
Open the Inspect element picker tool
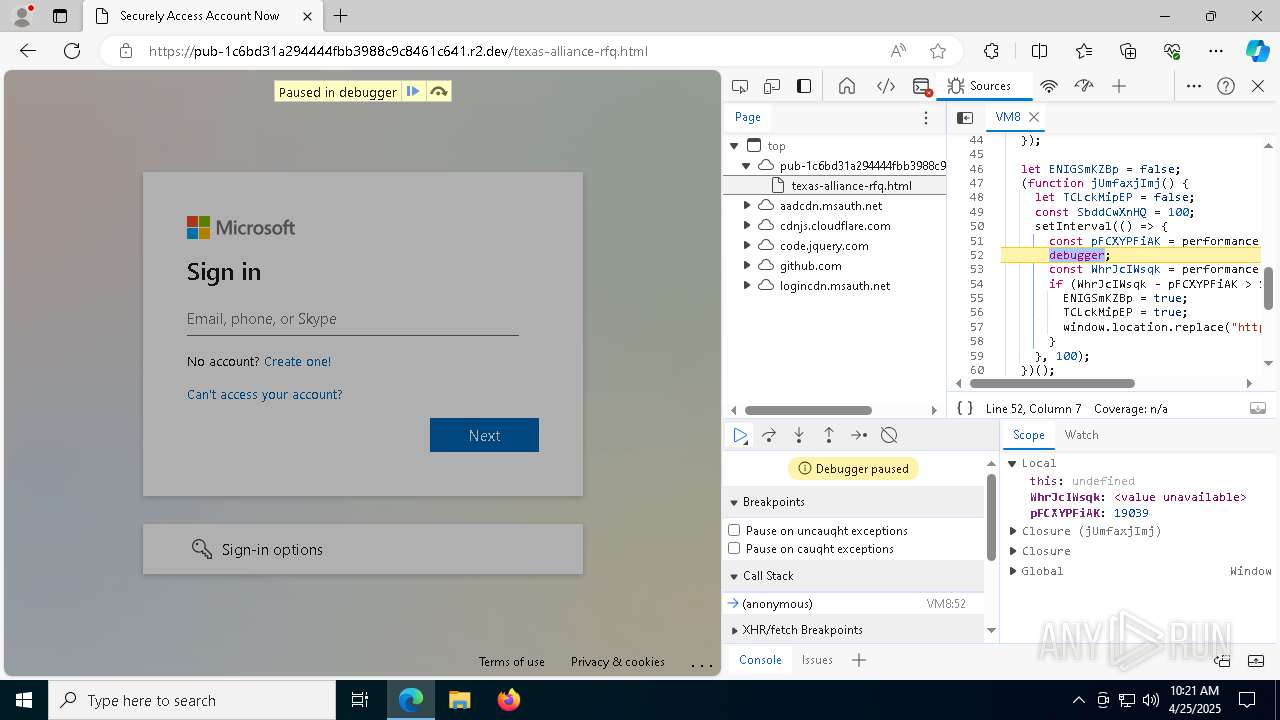click(x=740, y=86)
